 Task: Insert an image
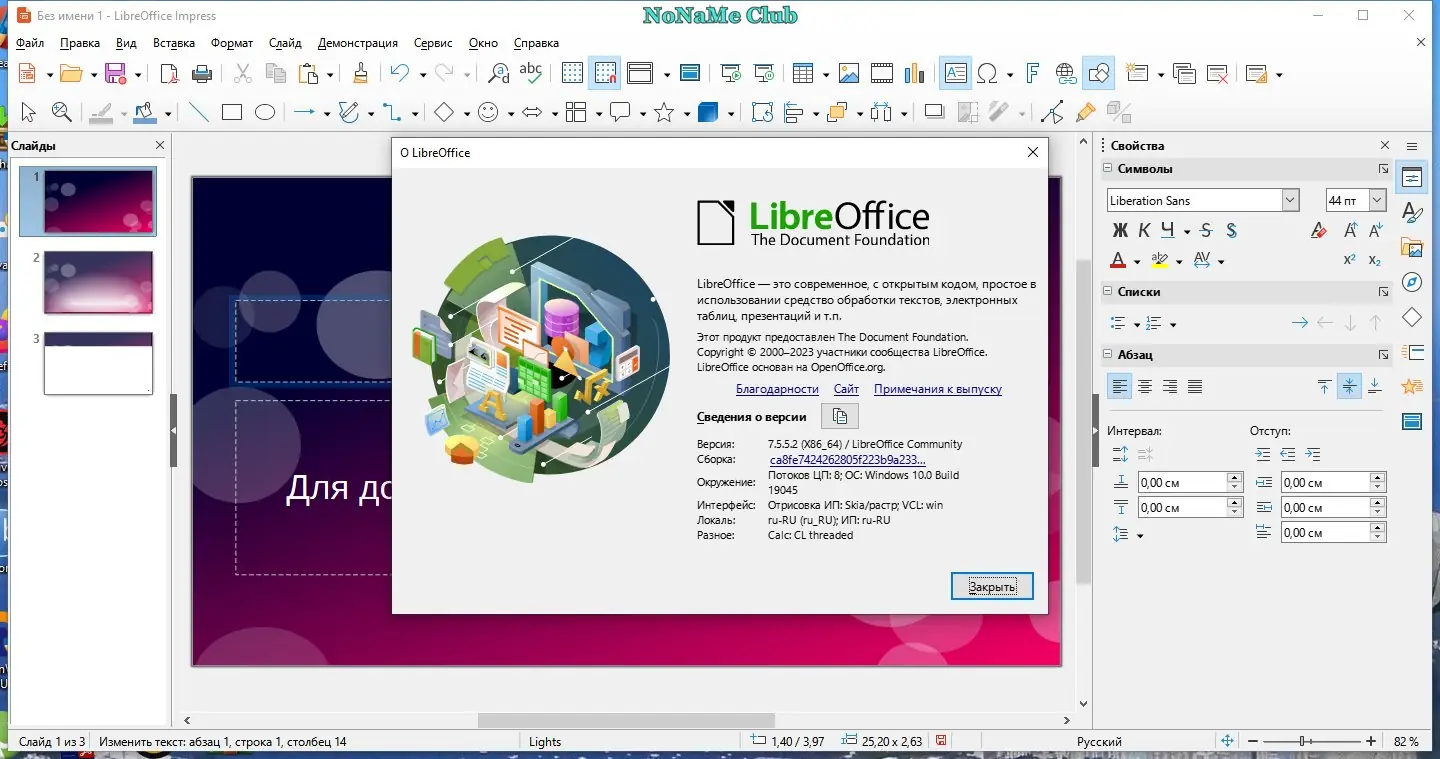[x=849, y=73]
